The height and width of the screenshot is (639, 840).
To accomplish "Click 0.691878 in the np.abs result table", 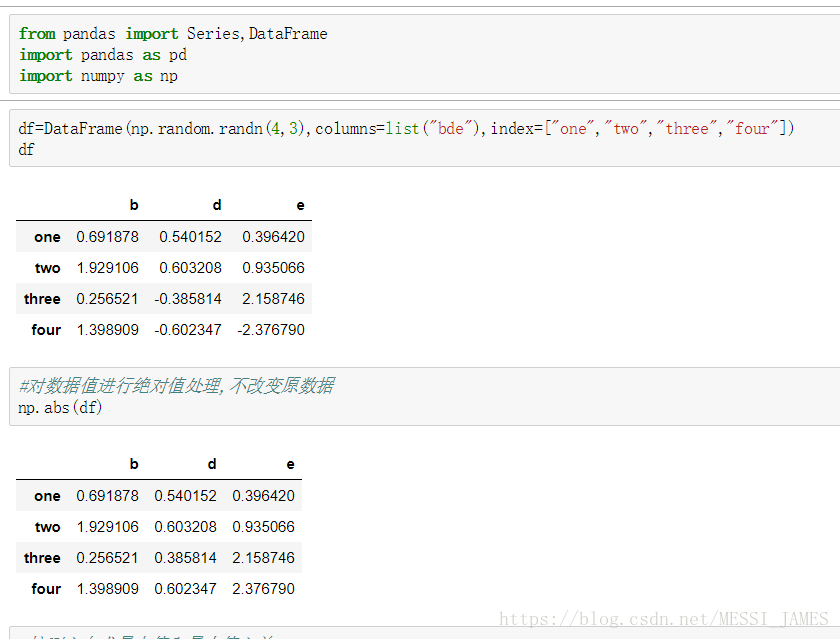I will click(107, 496).
